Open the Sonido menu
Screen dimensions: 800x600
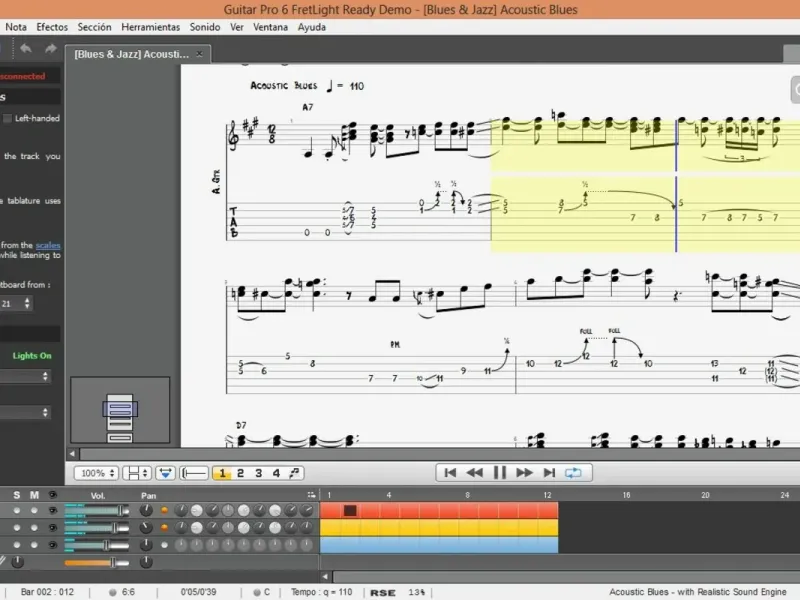[x=205, y=27]
